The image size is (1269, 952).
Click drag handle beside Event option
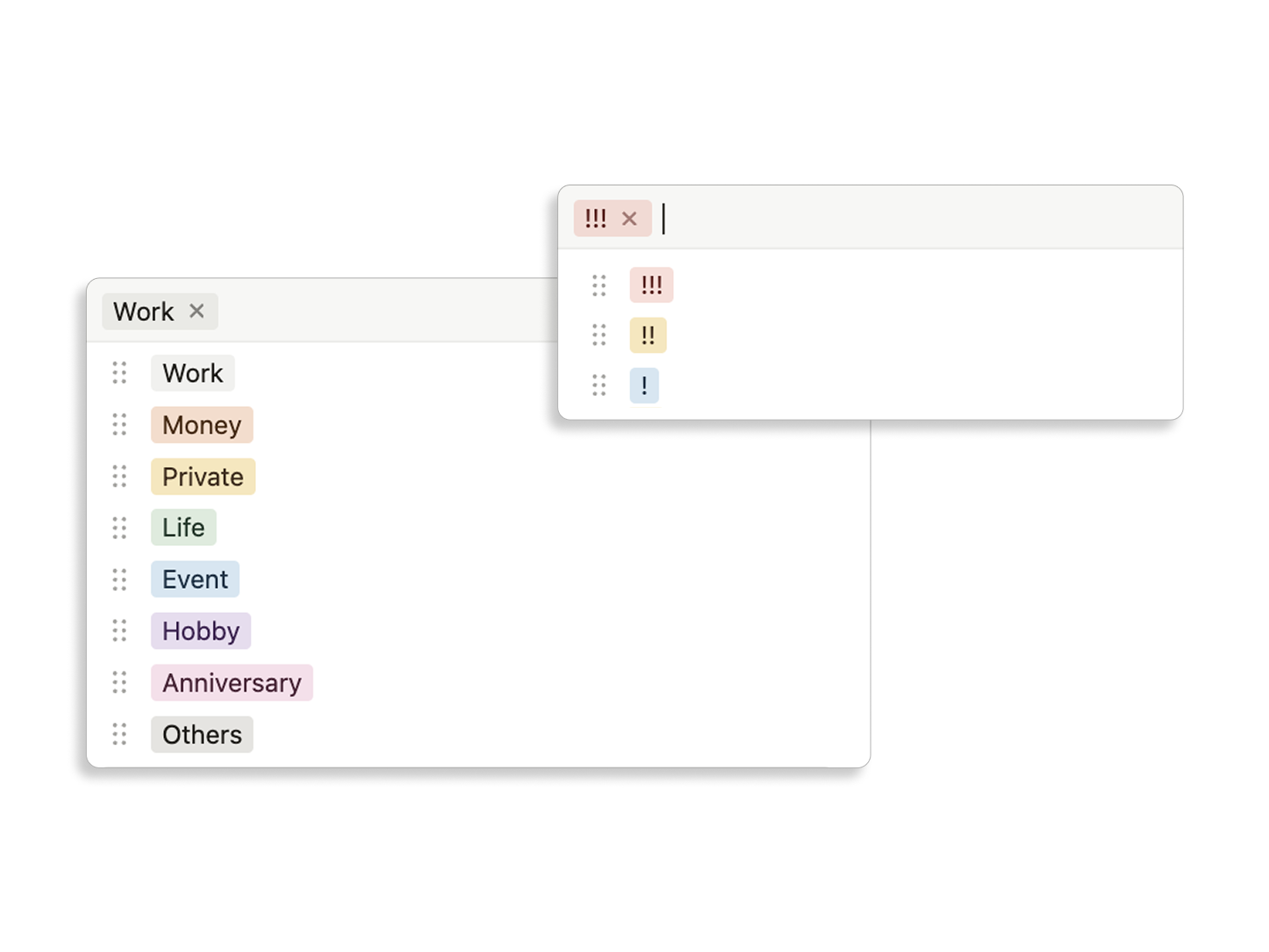coord(119,579)
